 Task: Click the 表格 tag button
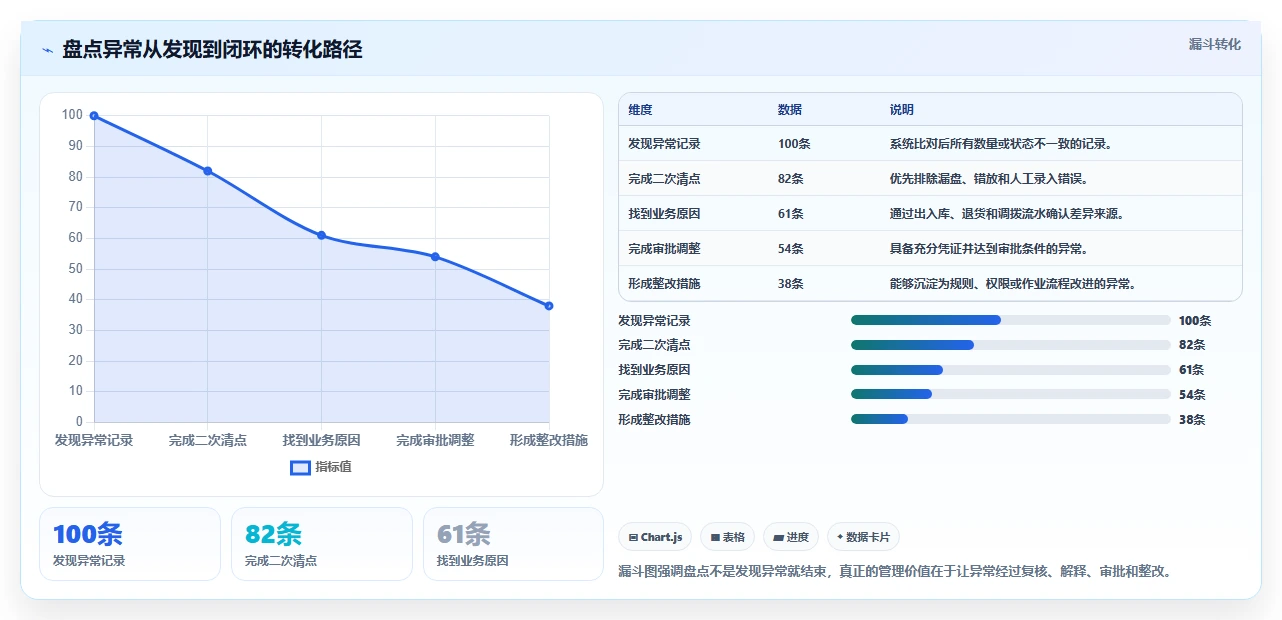coord(727,537)
